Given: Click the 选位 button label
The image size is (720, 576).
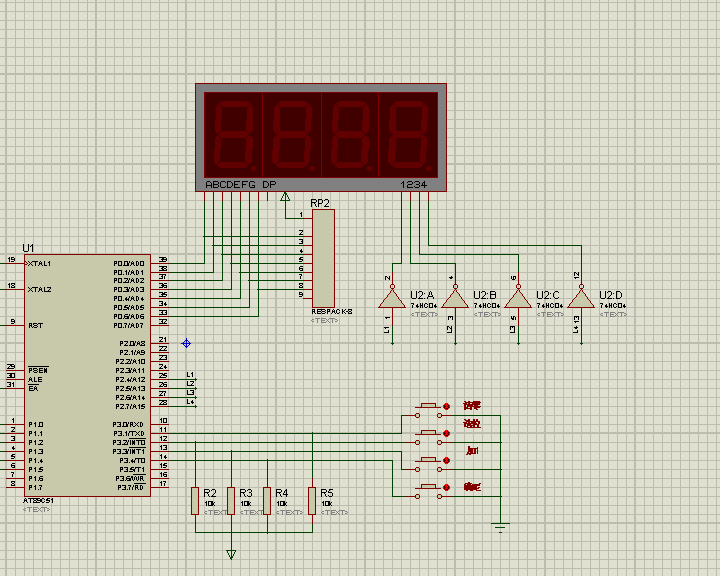Looking at the screenshot, I should (472, 424).
